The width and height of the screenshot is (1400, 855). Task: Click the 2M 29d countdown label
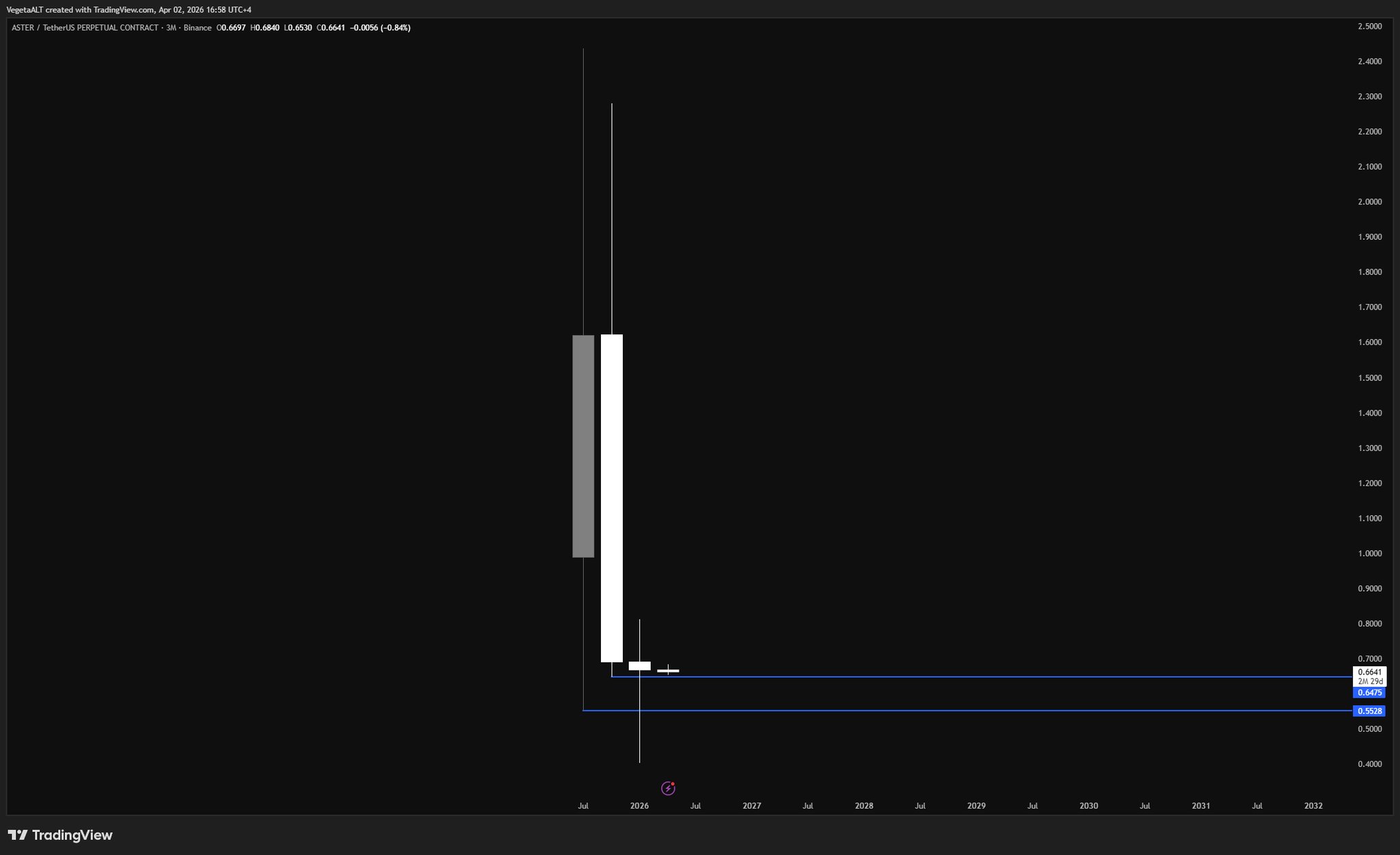[1370, 681]
